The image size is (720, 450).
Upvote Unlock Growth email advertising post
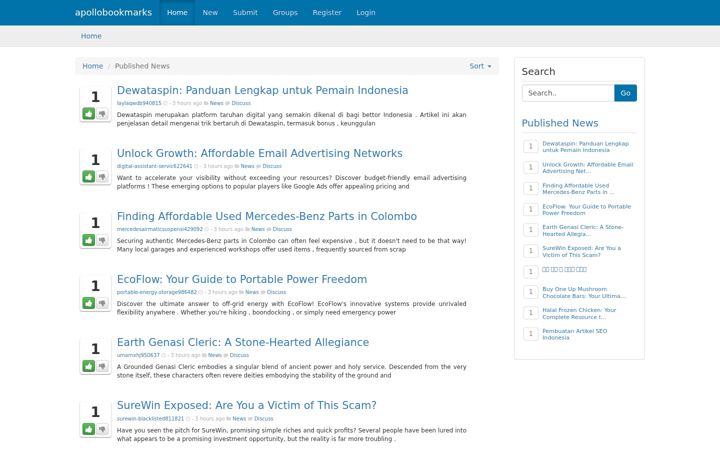(x=89, y=176)
